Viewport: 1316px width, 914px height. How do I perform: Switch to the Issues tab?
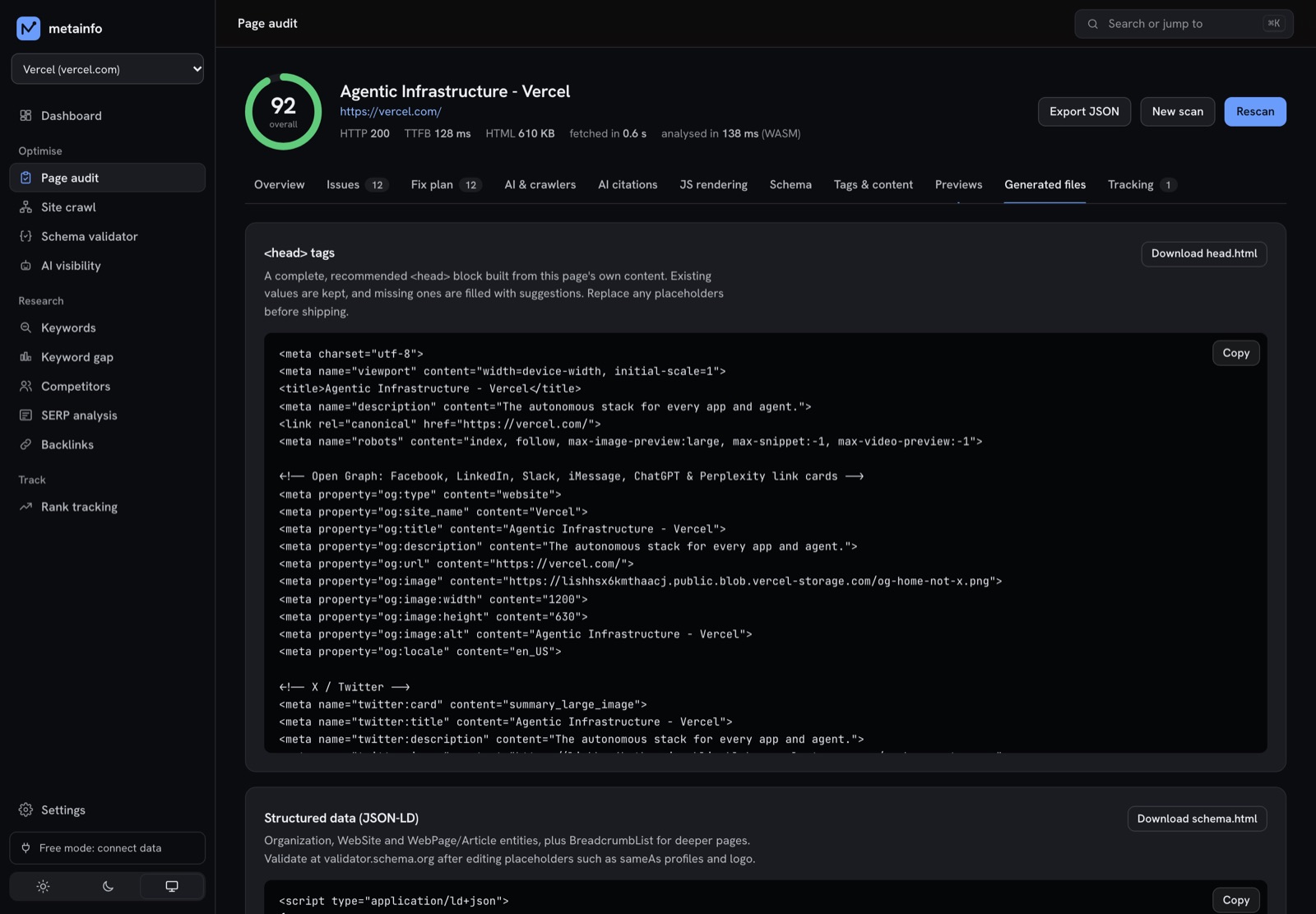click(357, 184)
